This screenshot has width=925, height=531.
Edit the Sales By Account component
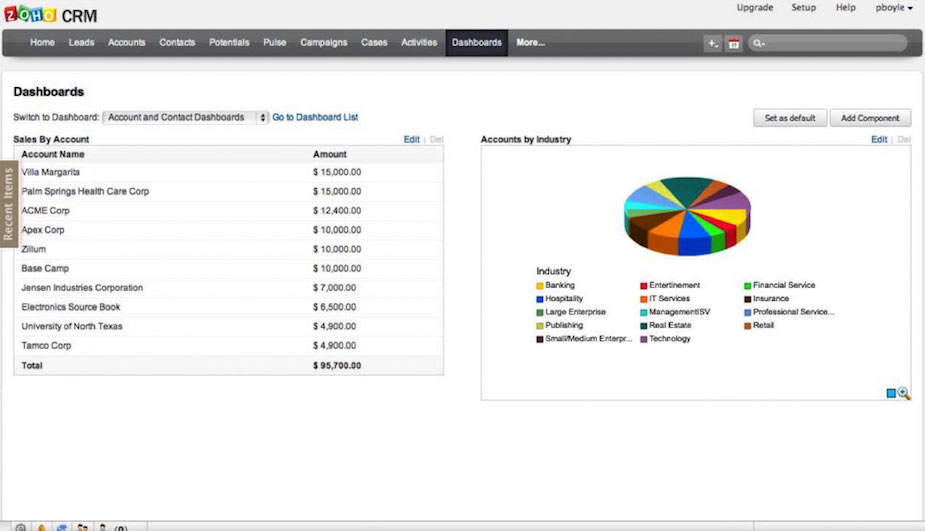[411, 139]
